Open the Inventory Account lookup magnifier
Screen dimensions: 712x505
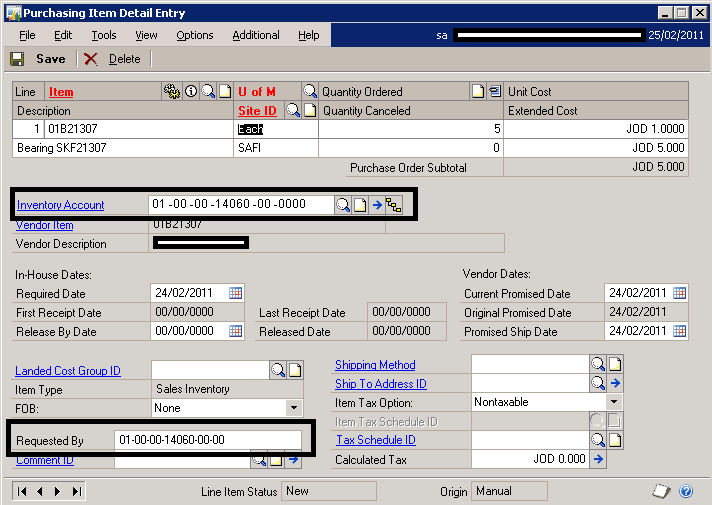(343, 205)
